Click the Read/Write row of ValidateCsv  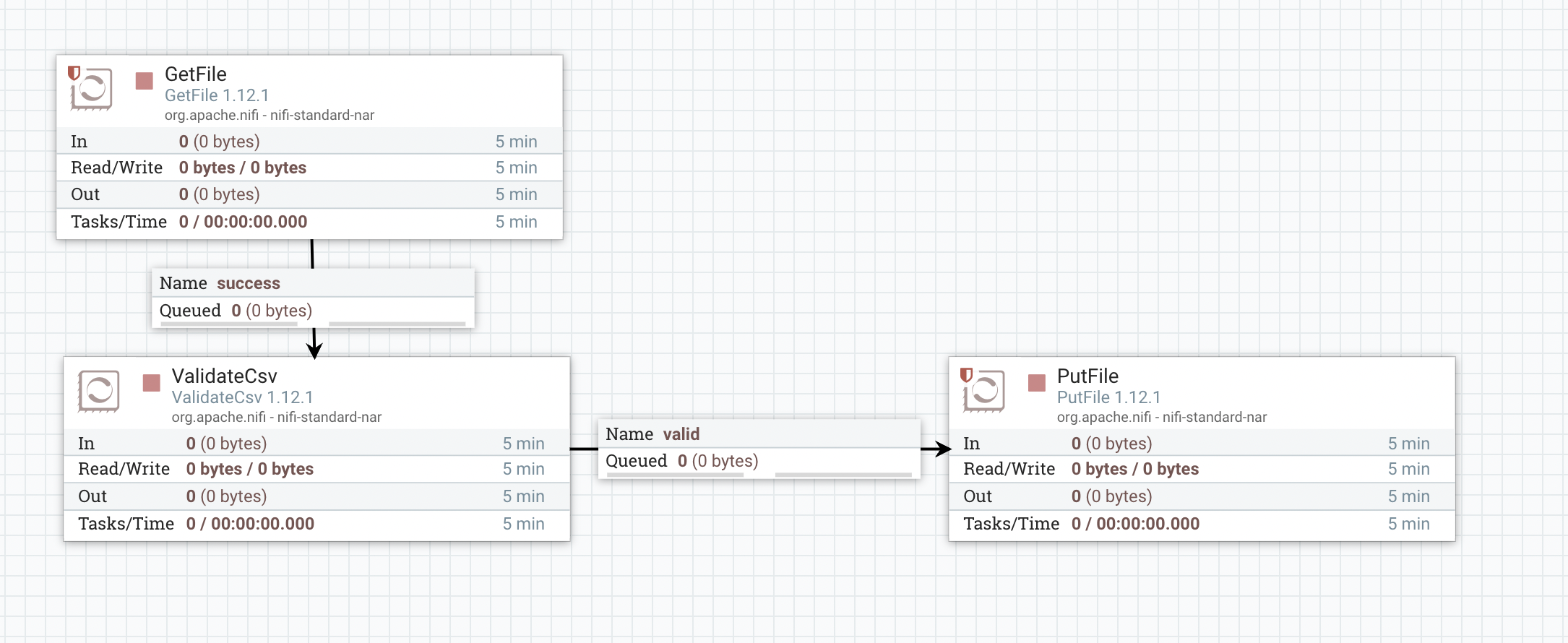pos(316,469)
